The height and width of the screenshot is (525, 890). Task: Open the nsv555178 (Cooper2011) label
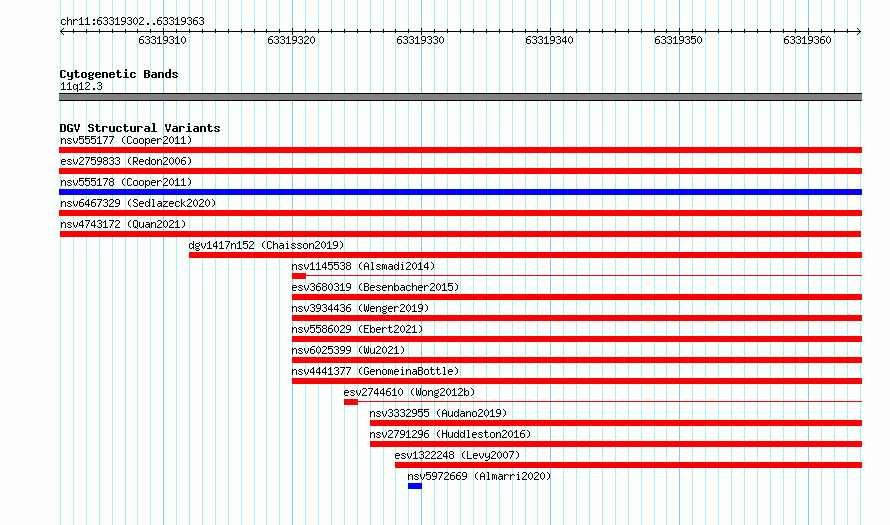click(x=126, y=182)
